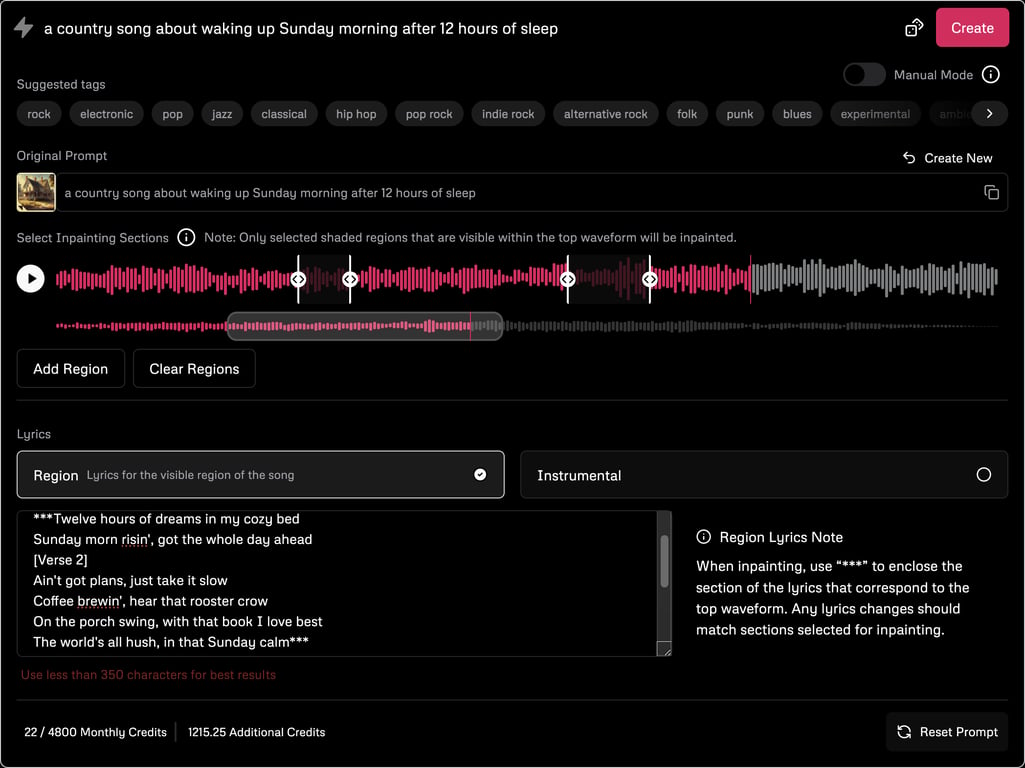Click the '22 / 4800 Monthly Credits' text
The height and width of the screenshot is (768, 1025).
pos(95,732)
